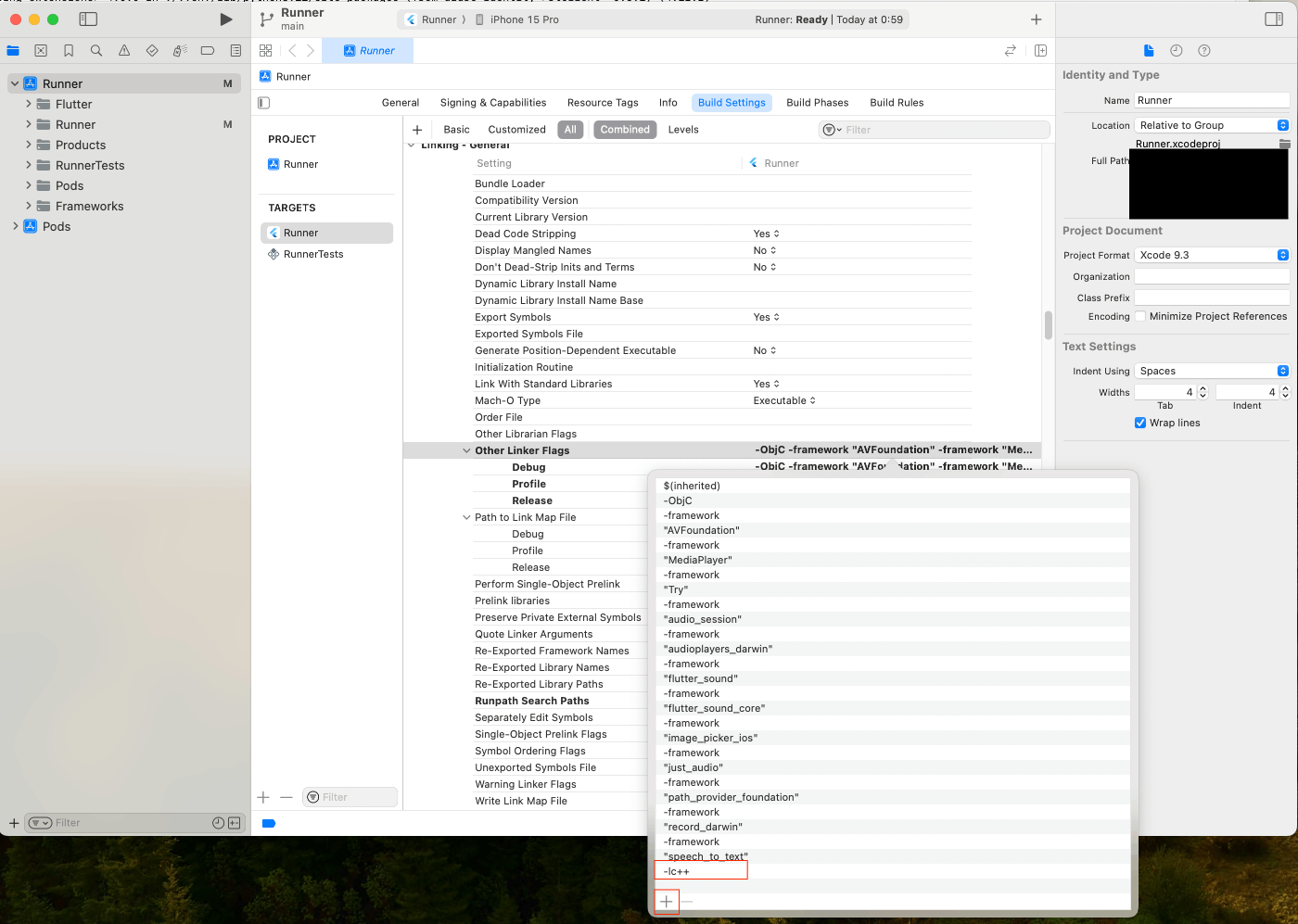Image resolution: width=1298 pixels, height=924 pixels.
Task: Open the Bookmark navigator
Action: coord(69,51)
